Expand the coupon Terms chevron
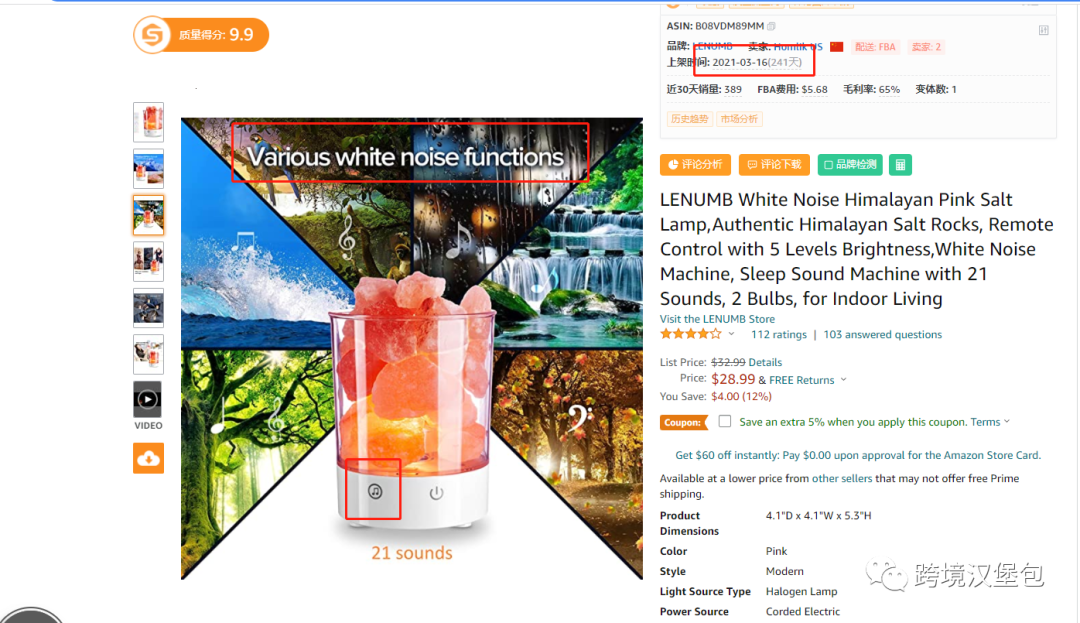The image size is (1080, 623). (1007, 421)
